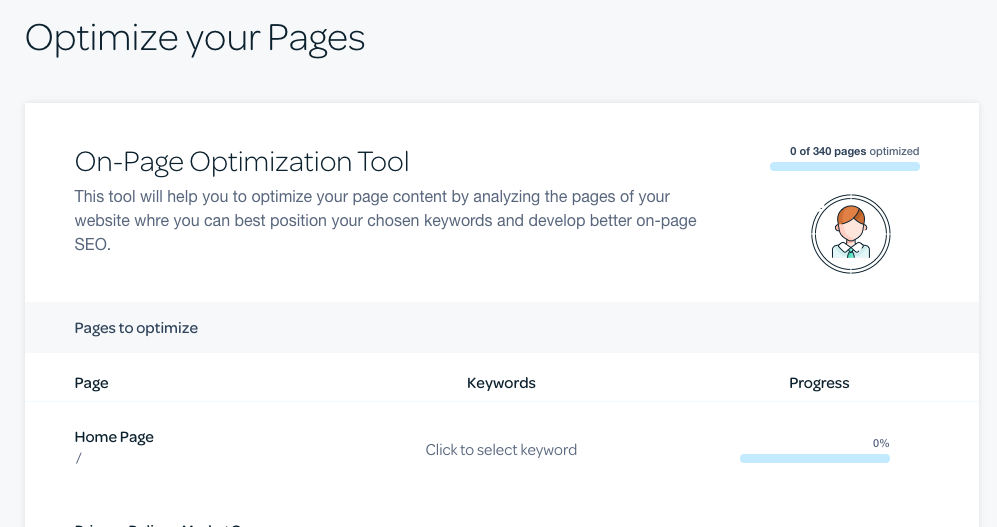Click the 'On-Page Optimization Tool' heading
997x527 pixels.
click(x=242, y=161)
